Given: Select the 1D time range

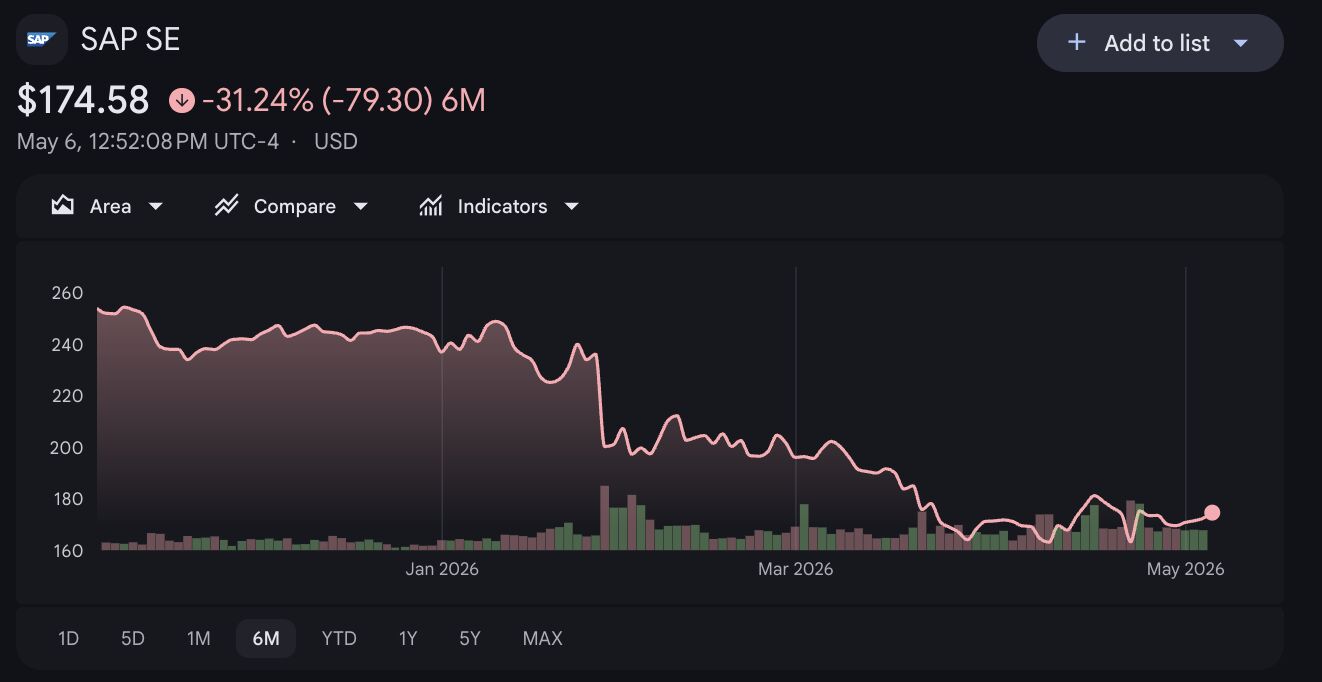Looking at the screenshot, I should (x=68, y=638).
